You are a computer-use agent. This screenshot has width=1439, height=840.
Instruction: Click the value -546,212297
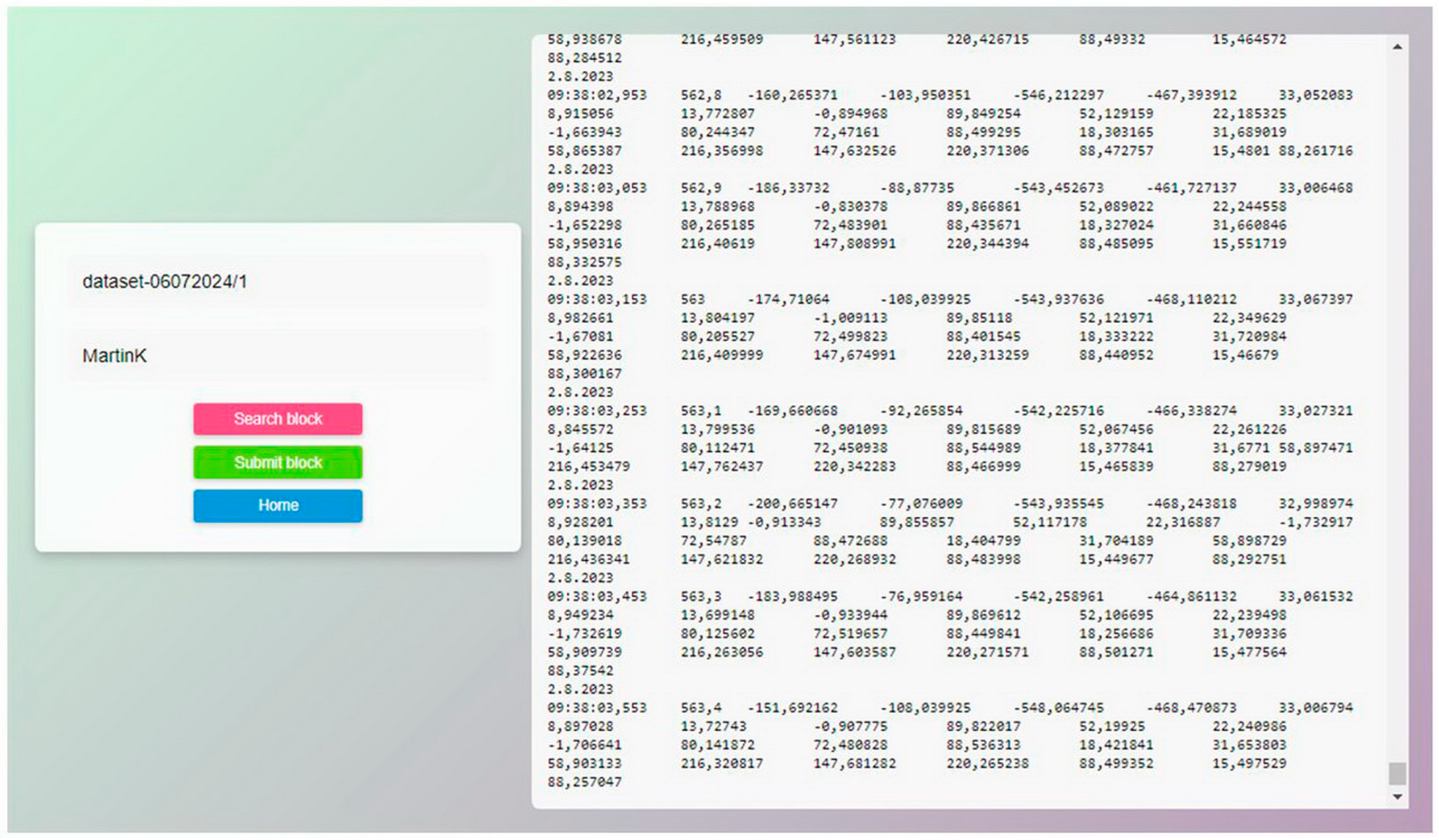[1058, 95]
